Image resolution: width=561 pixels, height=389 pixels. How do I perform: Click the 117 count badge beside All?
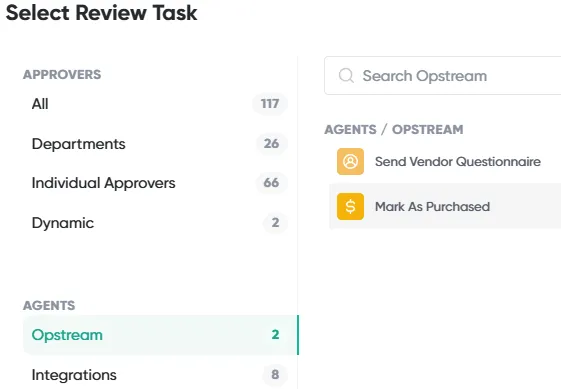point(270,104)
